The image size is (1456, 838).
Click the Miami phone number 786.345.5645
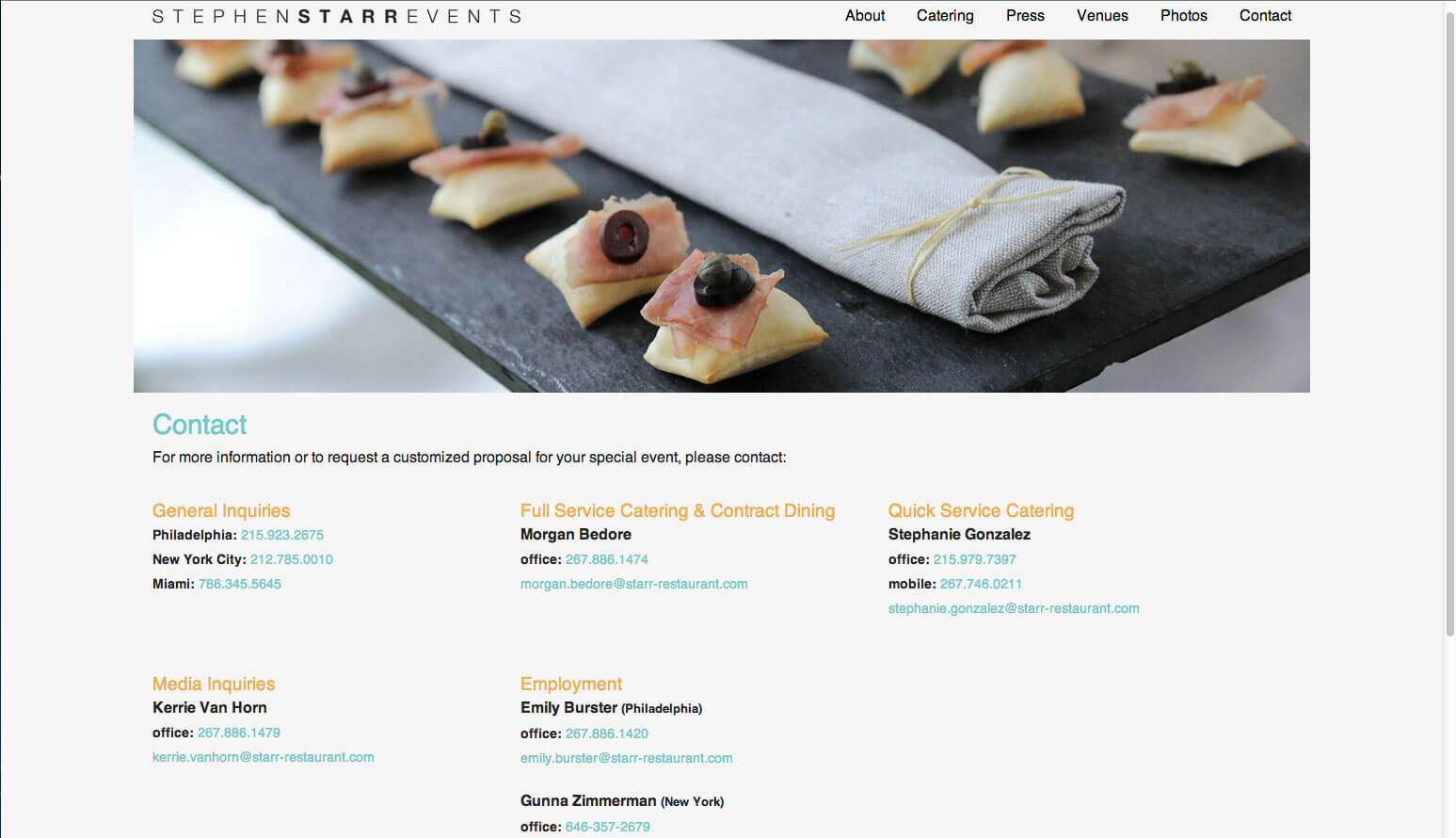pos(240,584)
